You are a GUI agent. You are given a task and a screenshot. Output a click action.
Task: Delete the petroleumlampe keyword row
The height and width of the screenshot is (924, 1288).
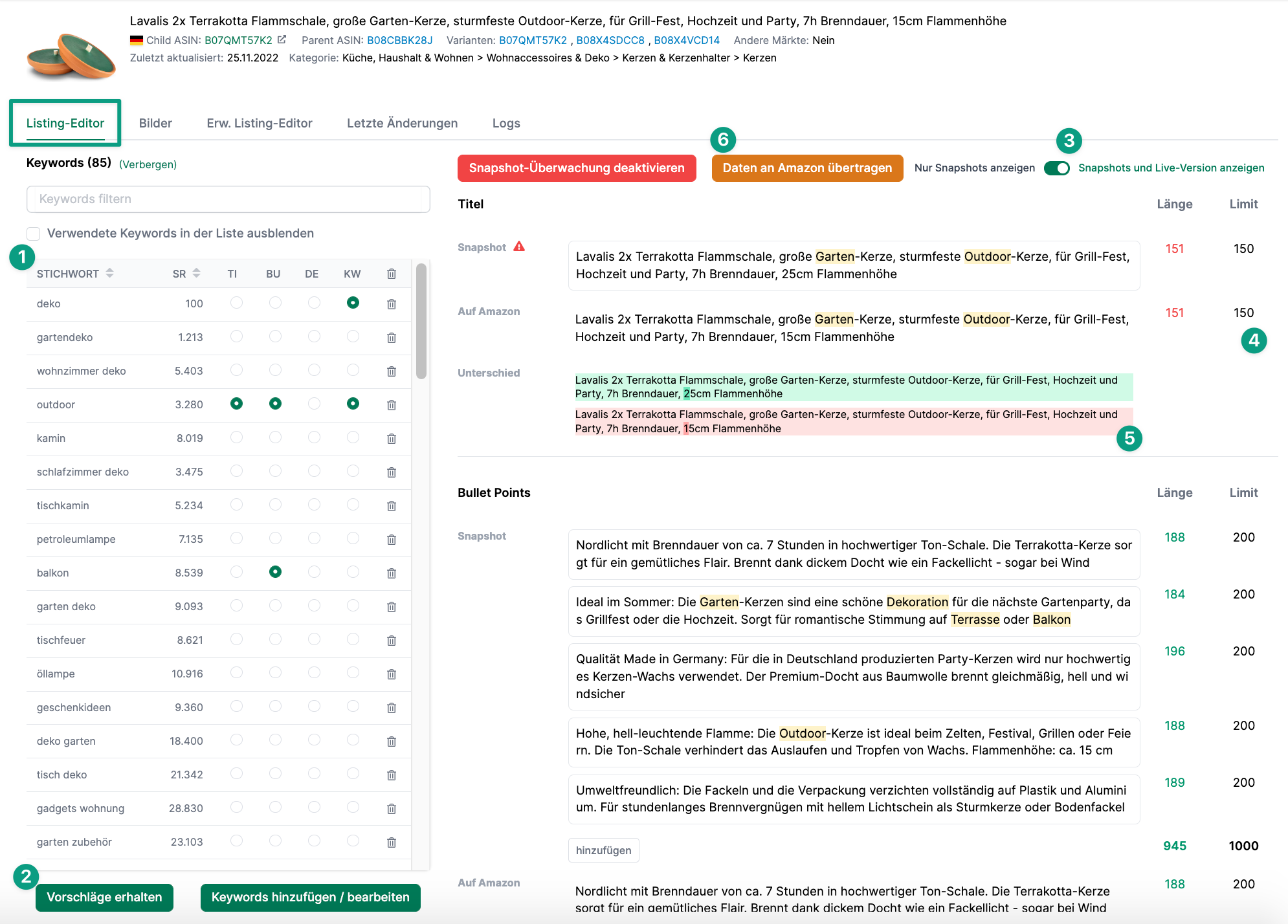coord(392,540)
